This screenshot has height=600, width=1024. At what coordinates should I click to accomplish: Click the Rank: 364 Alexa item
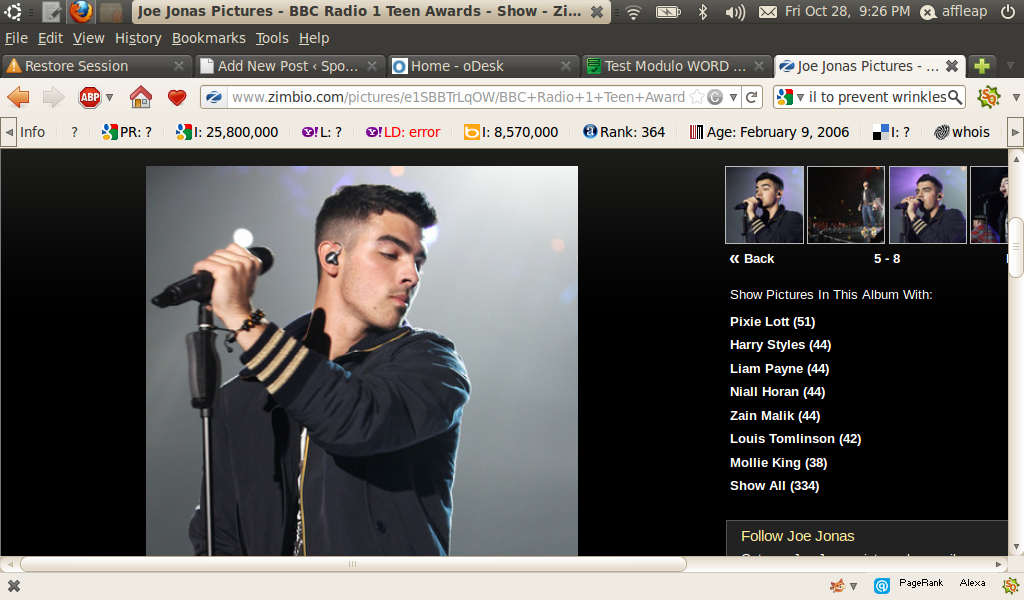624,132
